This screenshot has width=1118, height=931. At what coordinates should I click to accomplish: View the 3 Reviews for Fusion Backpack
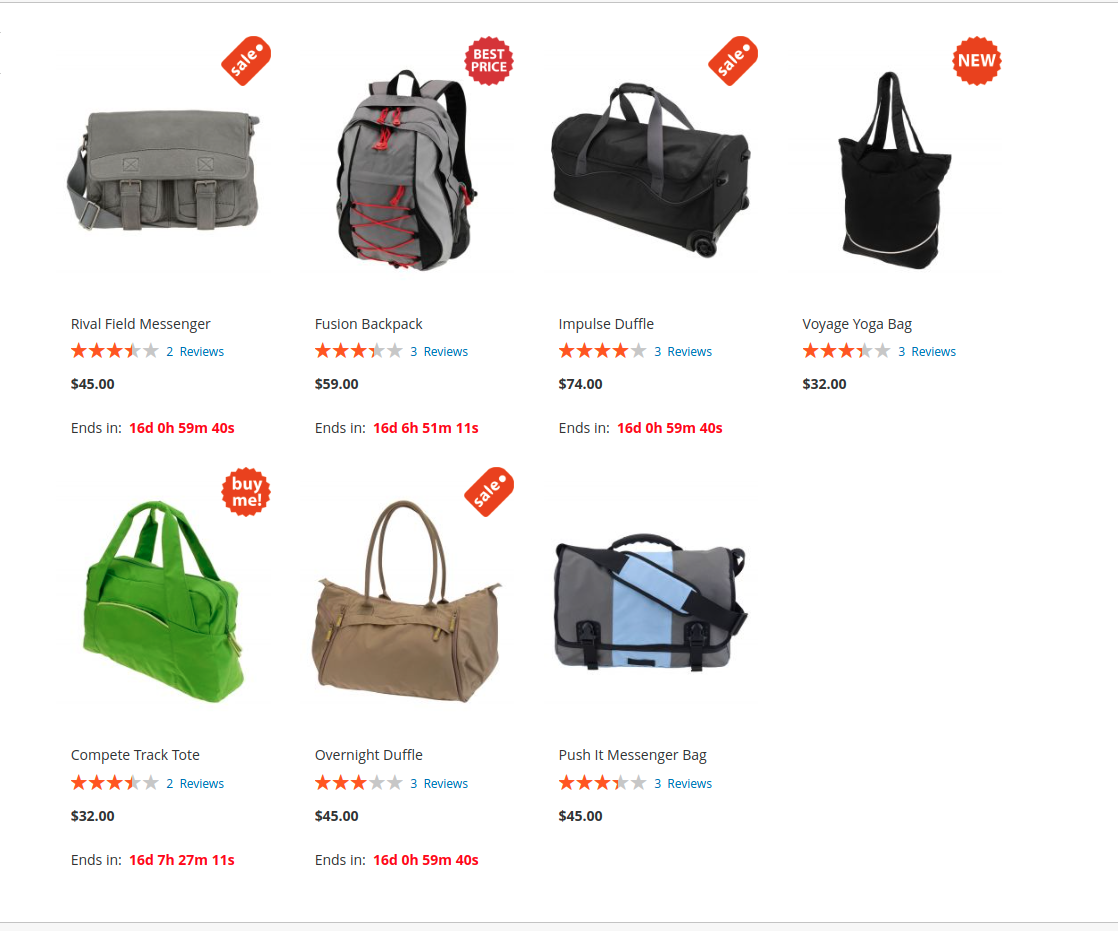coord(439,351)
